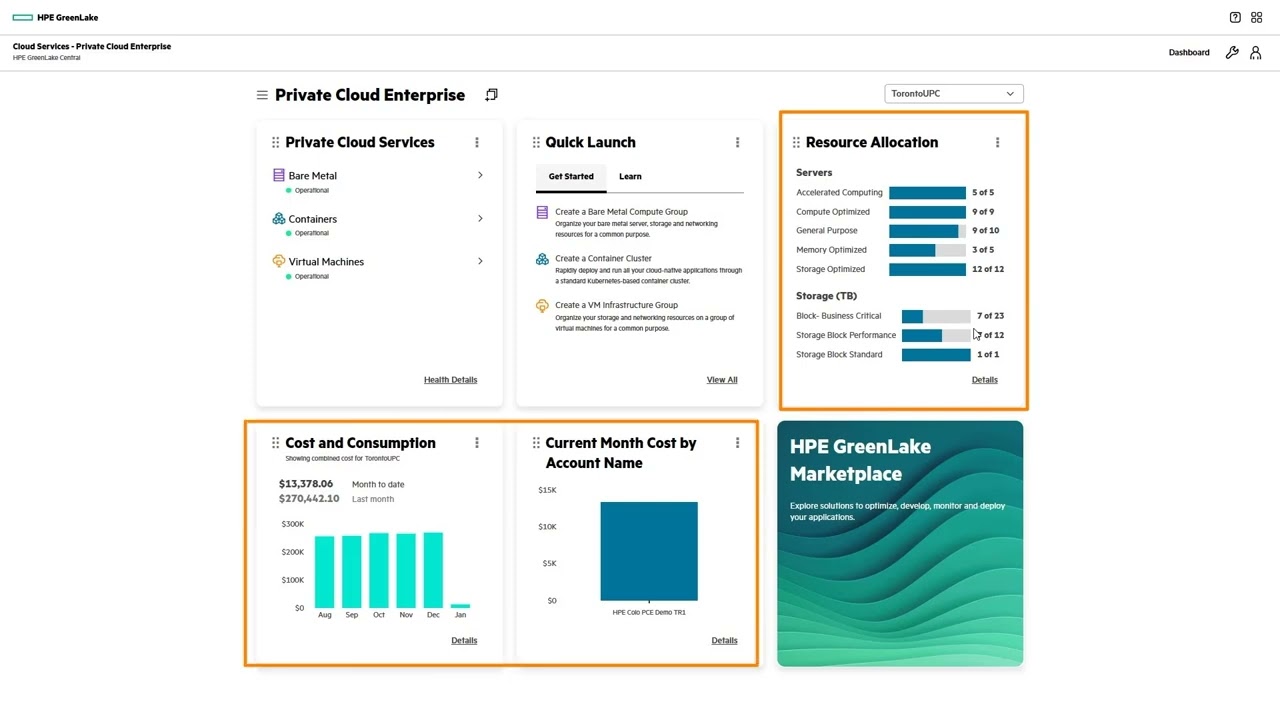Open Details link in Current Month Cost card
This screenshot has height=720, width=1280.
point(725,640)
